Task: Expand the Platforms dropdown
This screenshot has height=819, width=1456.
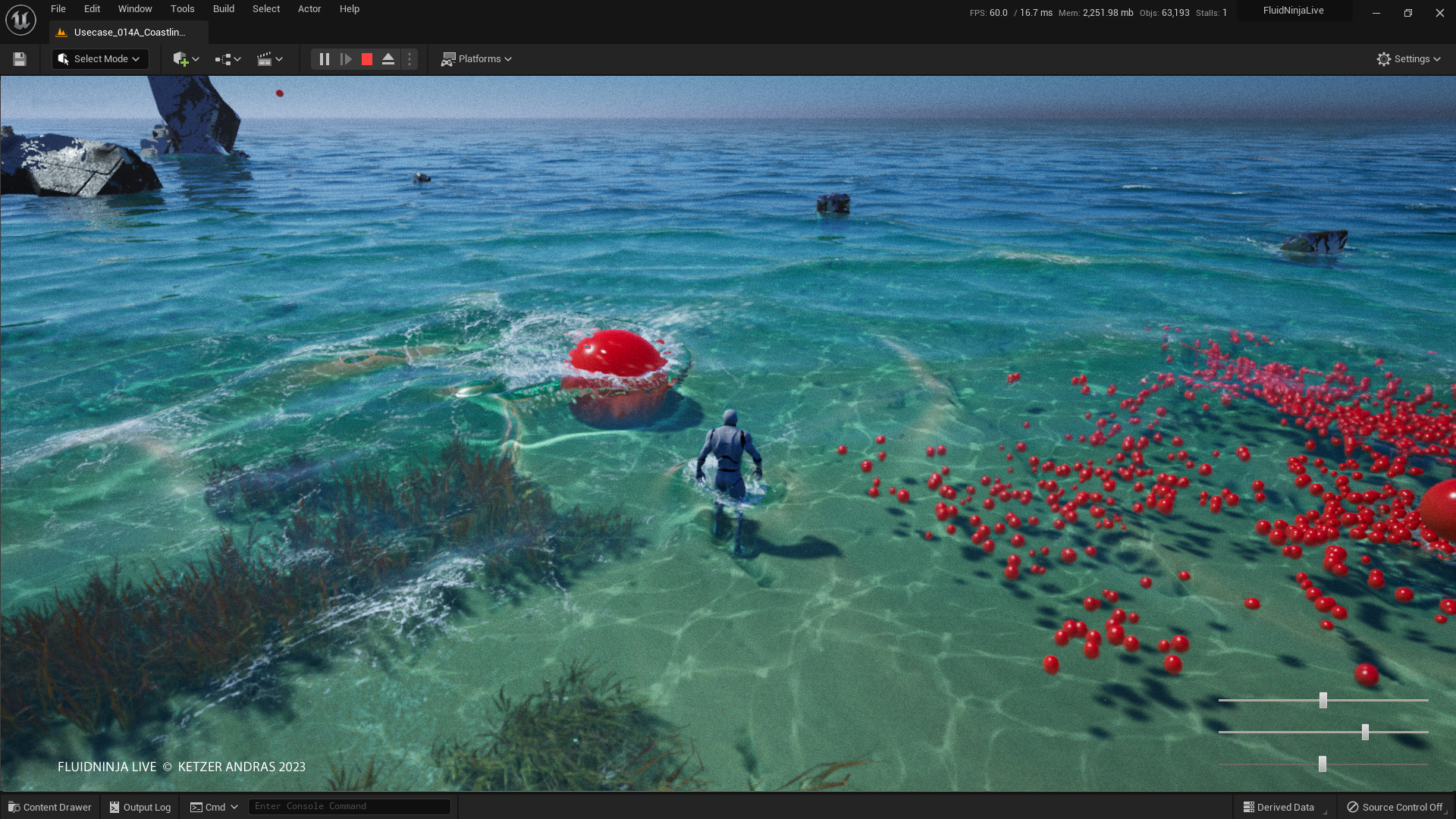Action: (477, 59)
